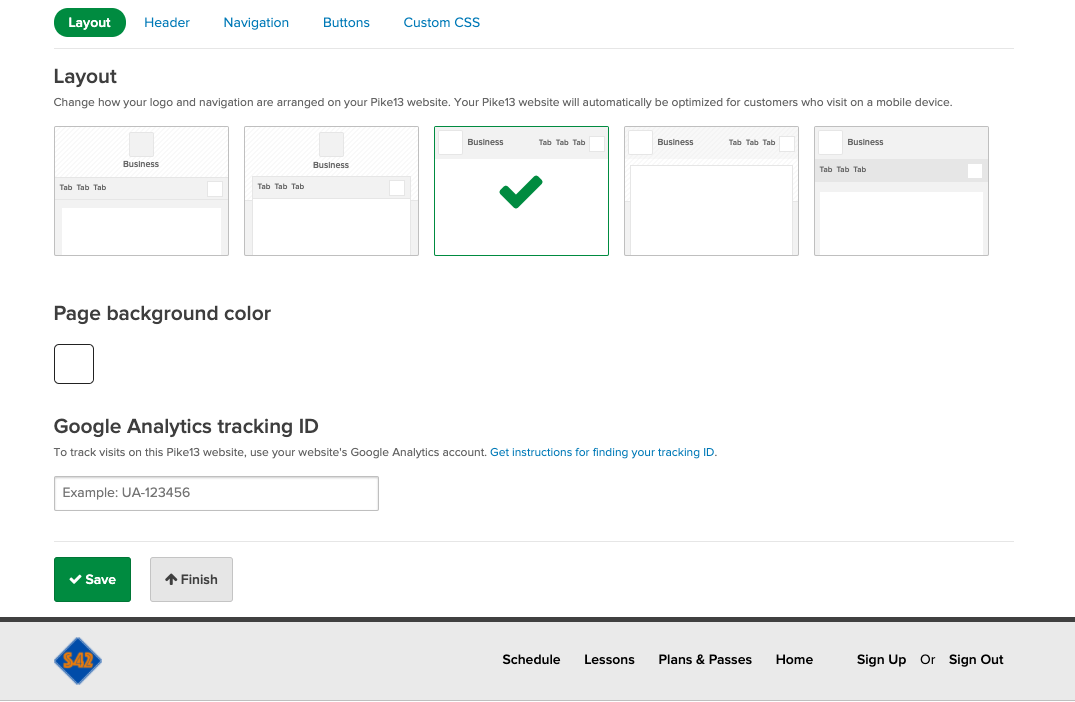
Task: Click the Sign Out link
Action: point(976,659)
